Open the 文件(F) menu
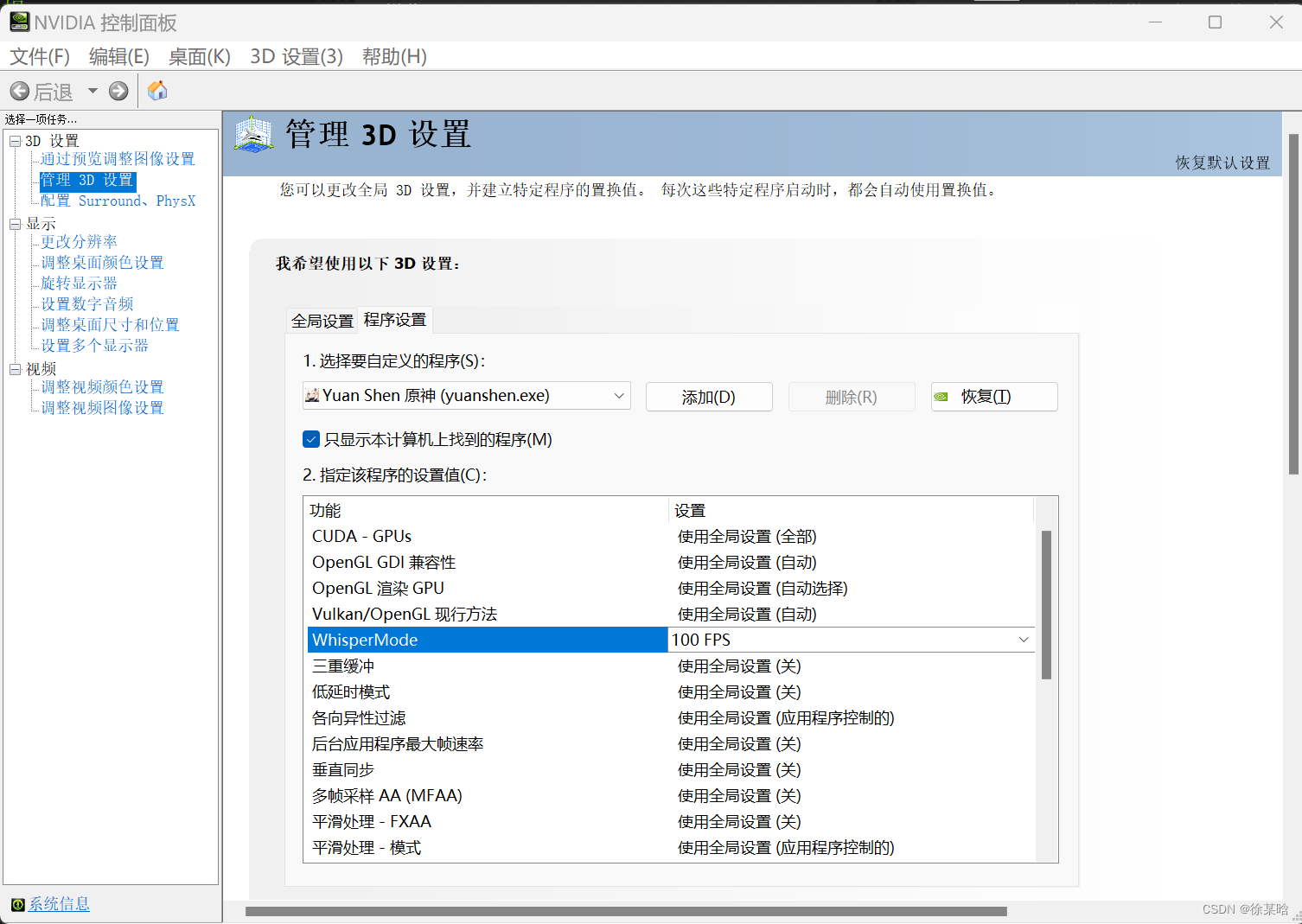 point(40,56)
